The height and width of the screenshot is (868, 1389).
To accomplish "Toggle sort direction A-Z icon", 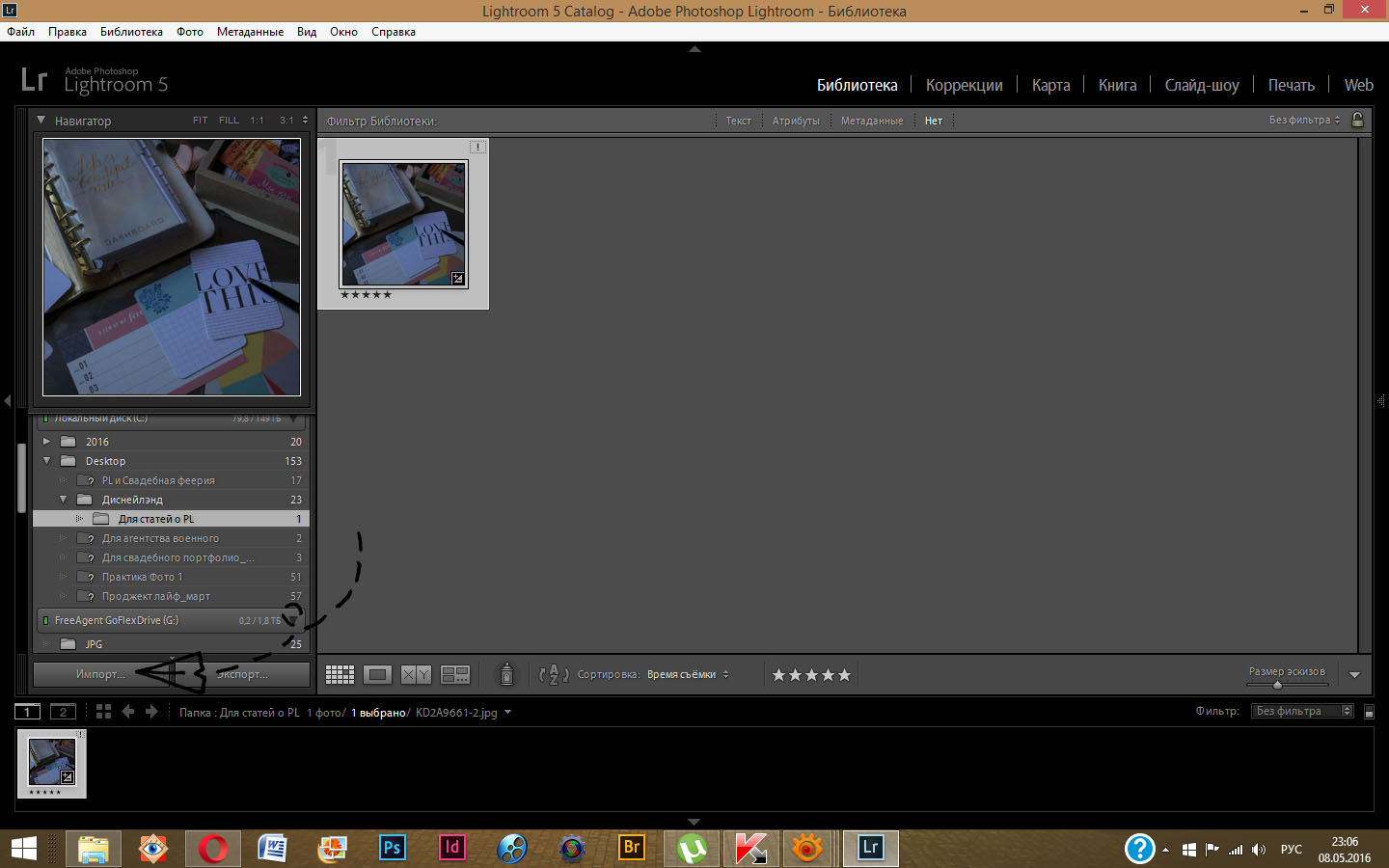I will [x=553, y=674].
